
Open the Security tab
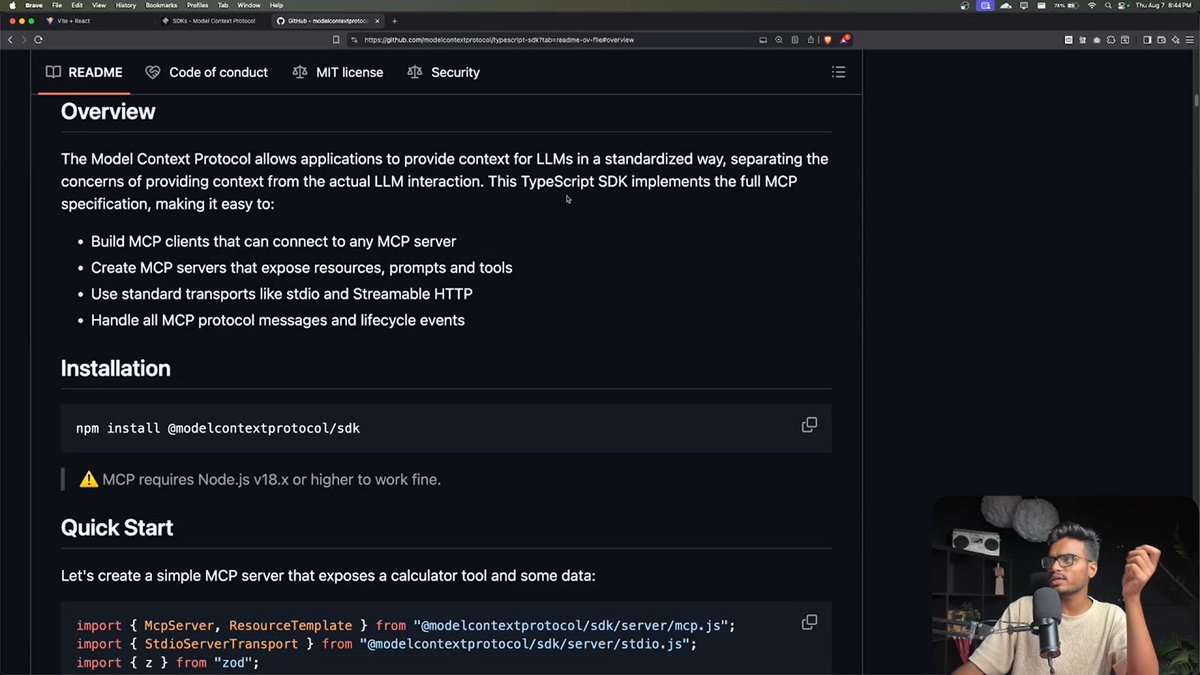444,72
